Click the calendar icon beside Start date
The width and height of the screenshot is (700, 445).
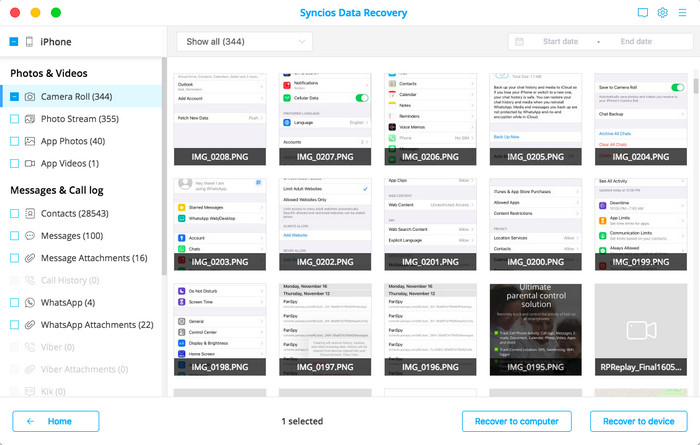(x=519, y=42)
